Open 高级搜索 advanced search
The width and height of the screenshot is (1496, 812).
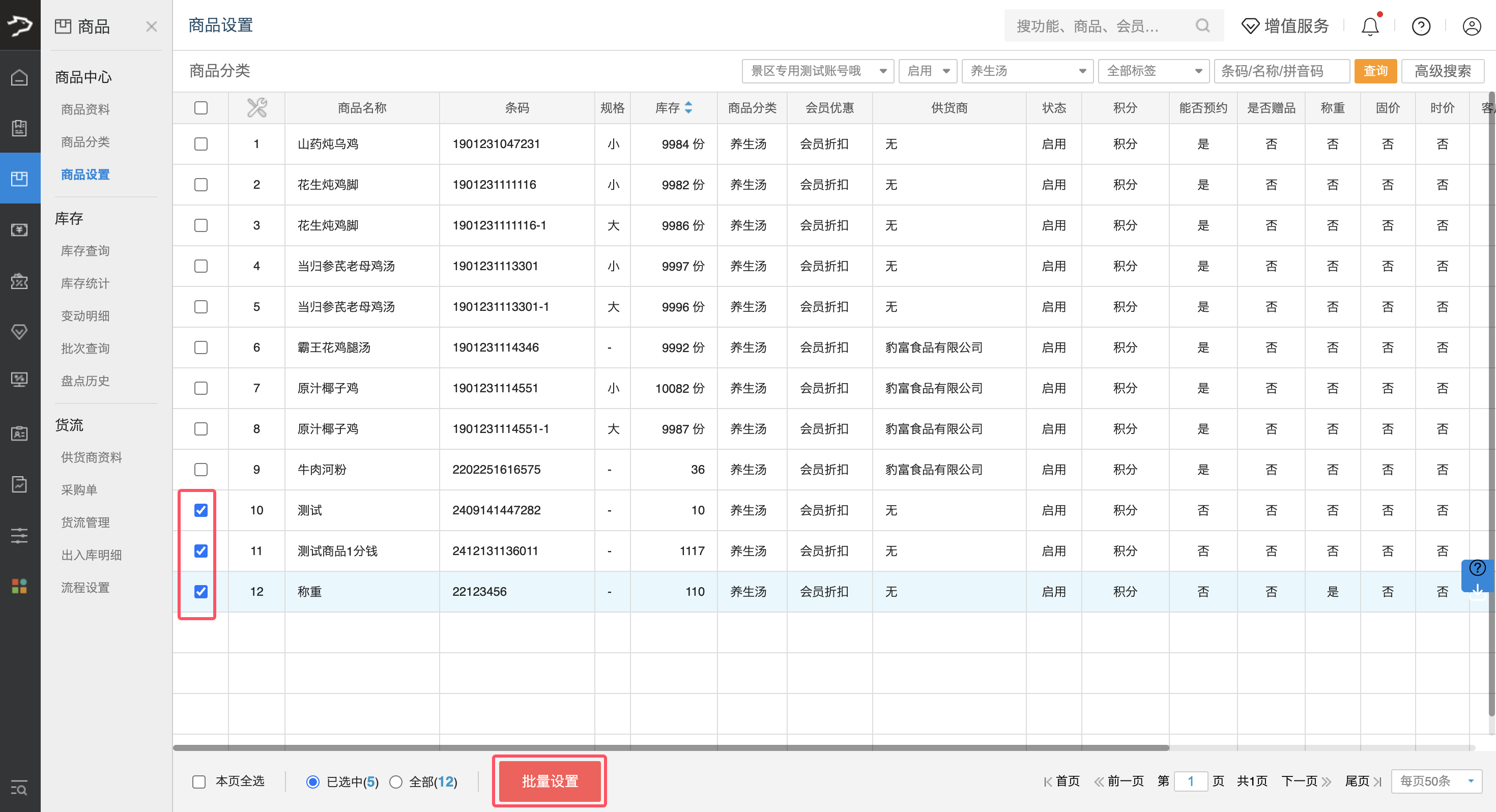[x=1442, y=71]
